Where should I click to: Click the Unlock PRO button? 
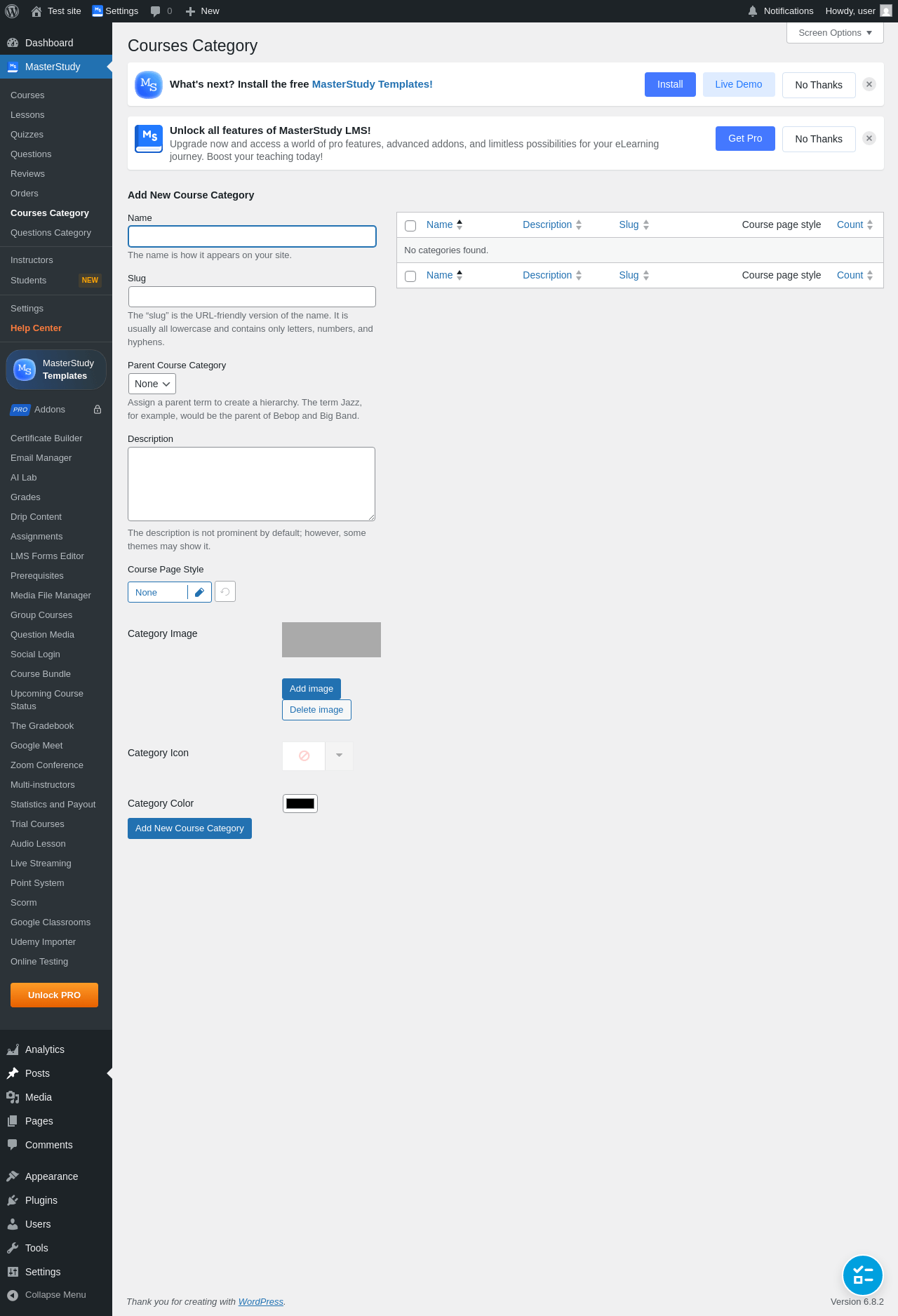coord(54,995)
